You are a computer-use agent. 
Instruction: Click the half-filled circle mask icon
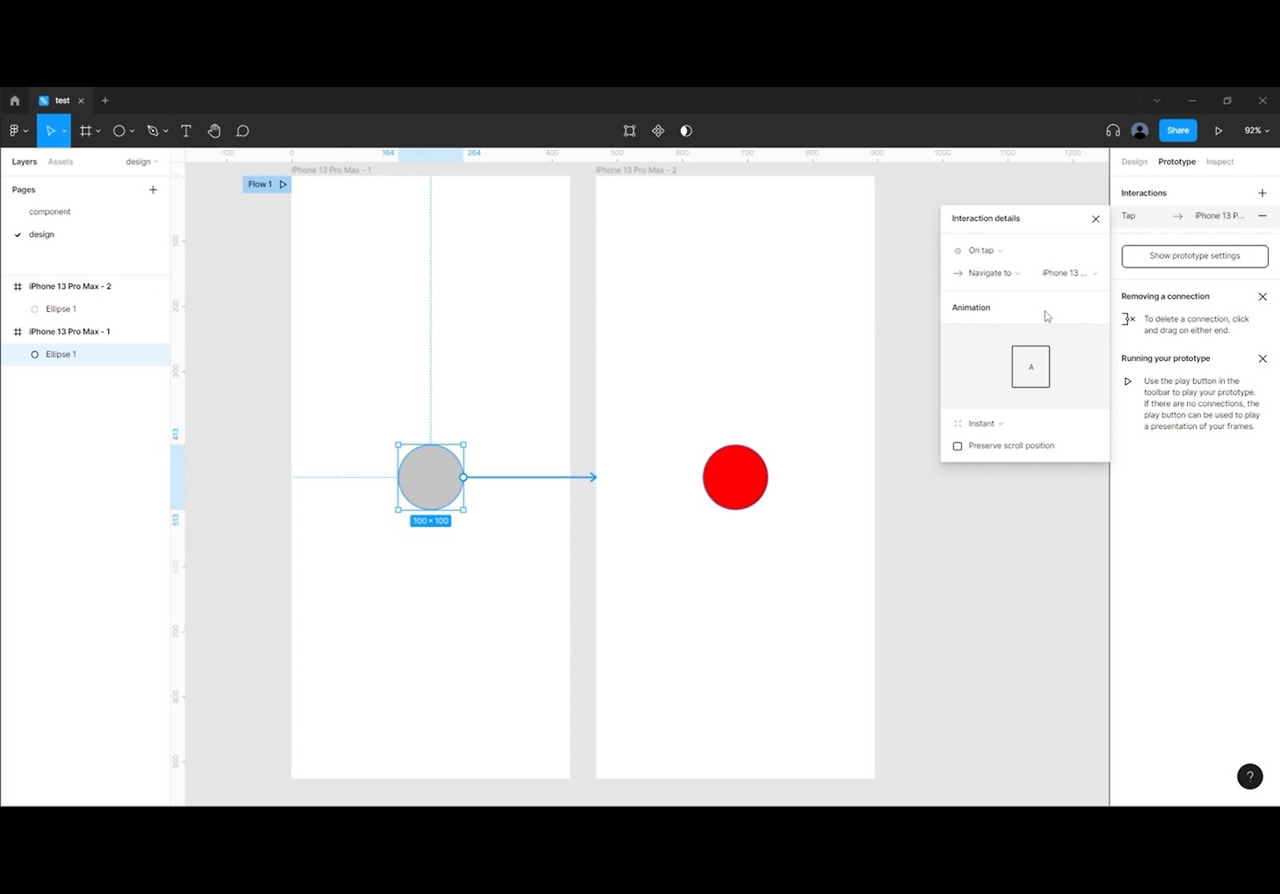pos(686,131)
